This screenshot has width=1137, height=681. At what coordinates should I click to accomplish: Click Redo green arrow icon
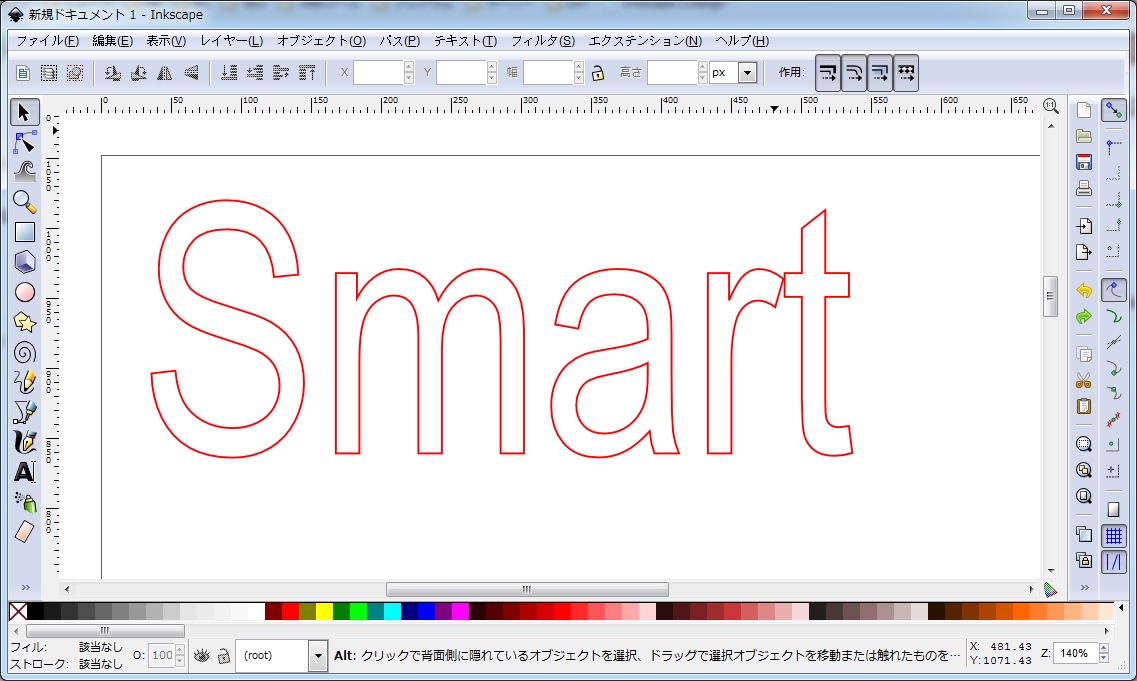tap(1084, 317)
